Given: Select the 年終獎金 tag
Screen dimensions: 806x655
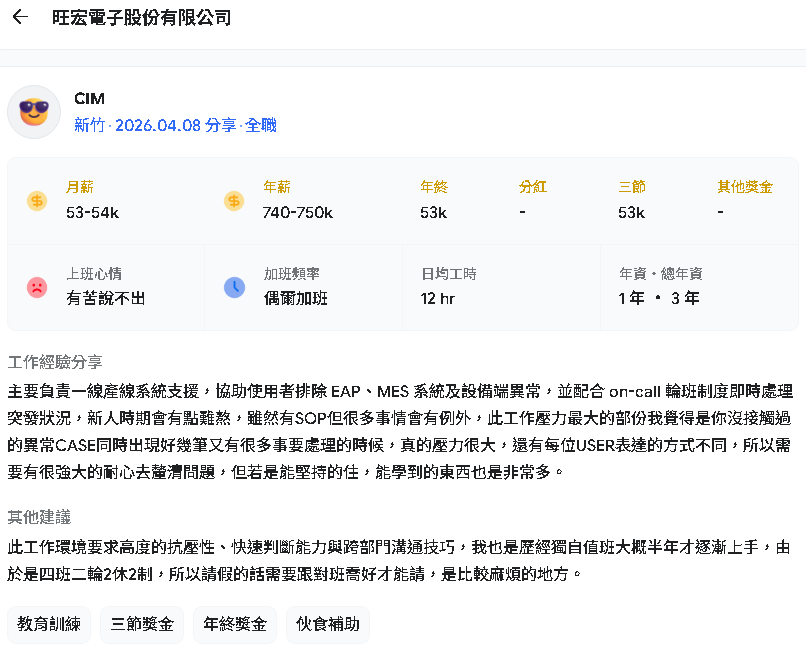Looking at the screenshot, I should (x=235, y=624).
